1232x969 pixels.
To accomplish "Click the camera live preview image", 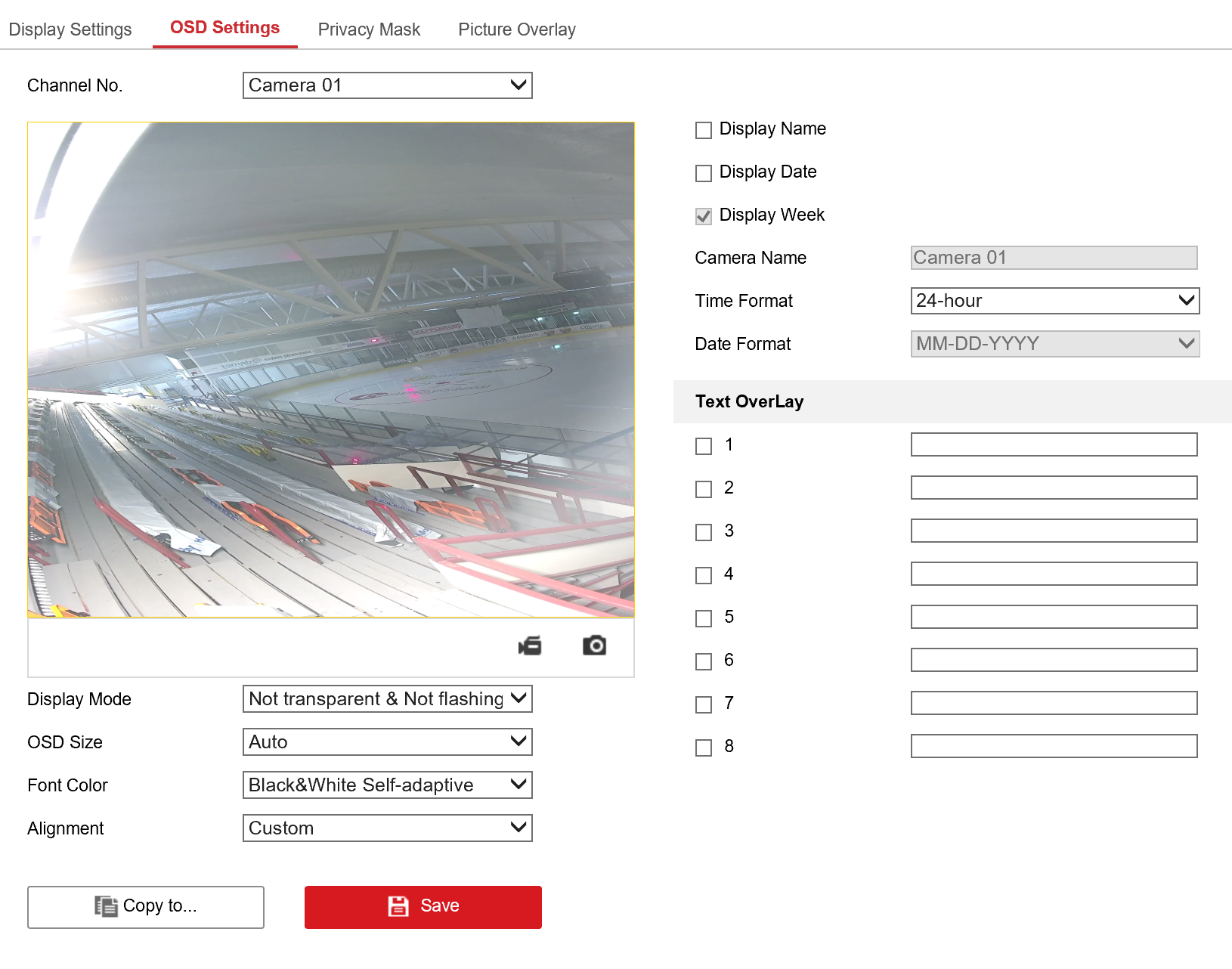I will click(x=331, y=370).
